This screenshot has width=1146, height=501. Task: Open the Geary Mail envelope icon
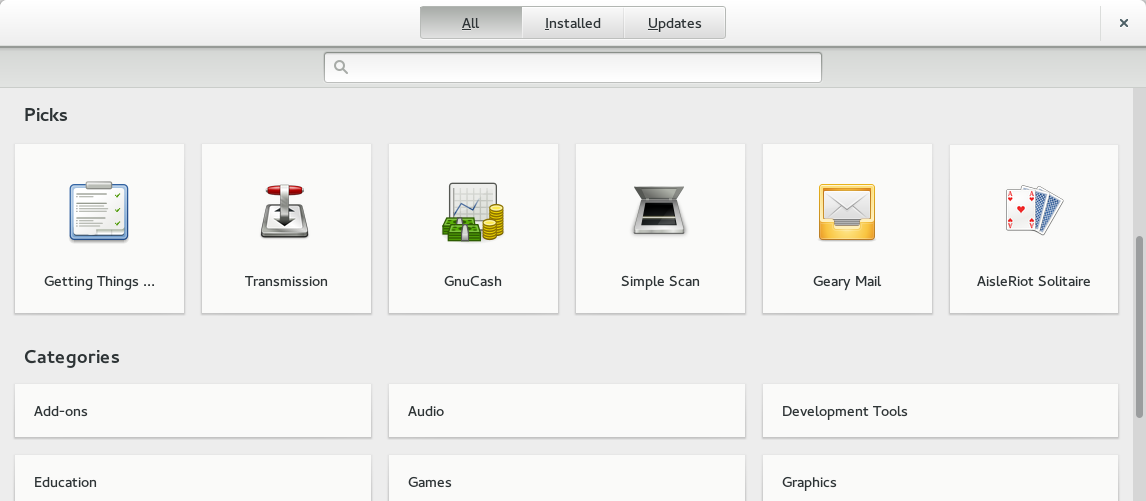click(847, 212)
